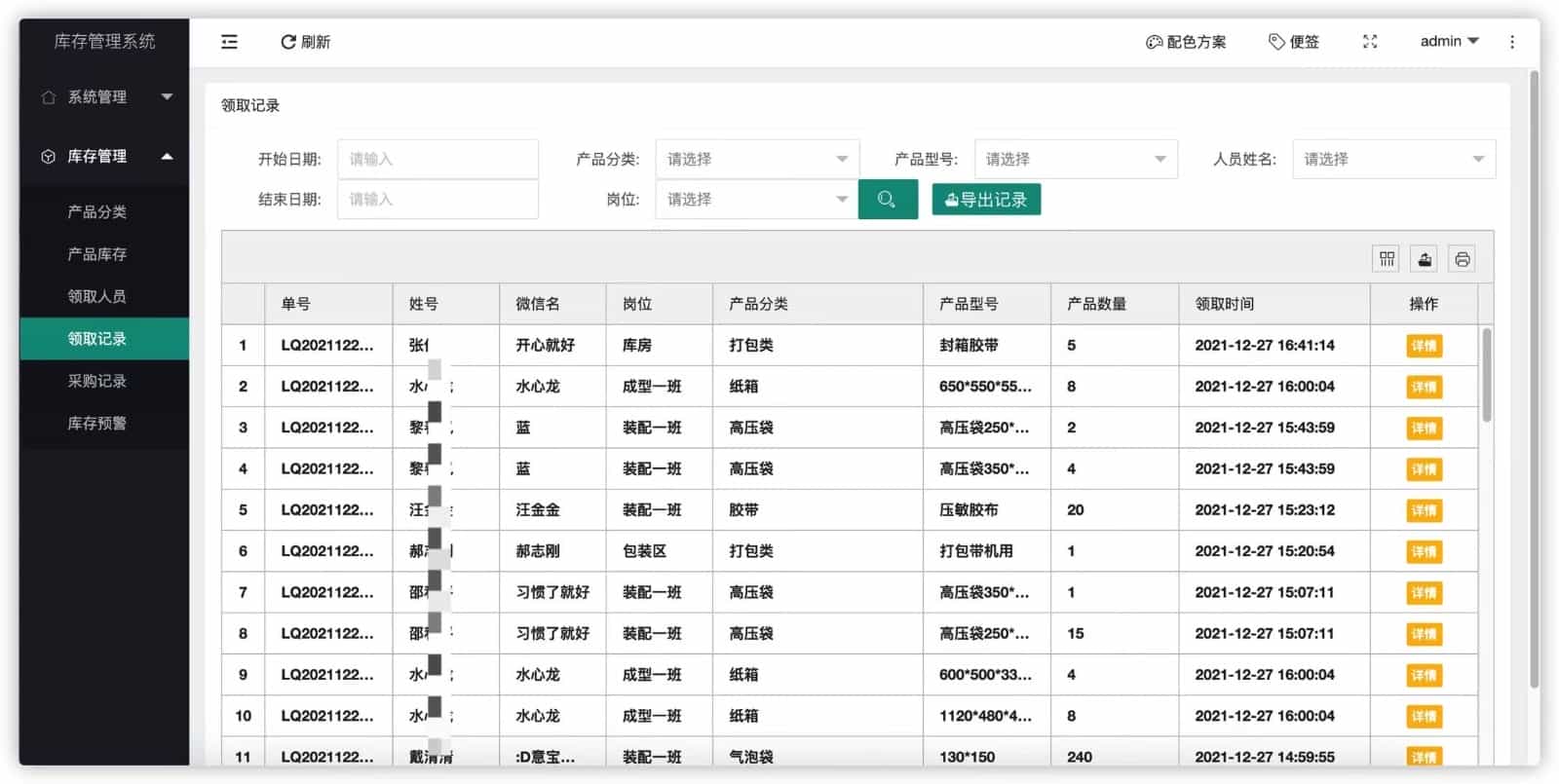Open the 岗位 select dropdown
The image size is (1559, 784).
tap(757, 200)
